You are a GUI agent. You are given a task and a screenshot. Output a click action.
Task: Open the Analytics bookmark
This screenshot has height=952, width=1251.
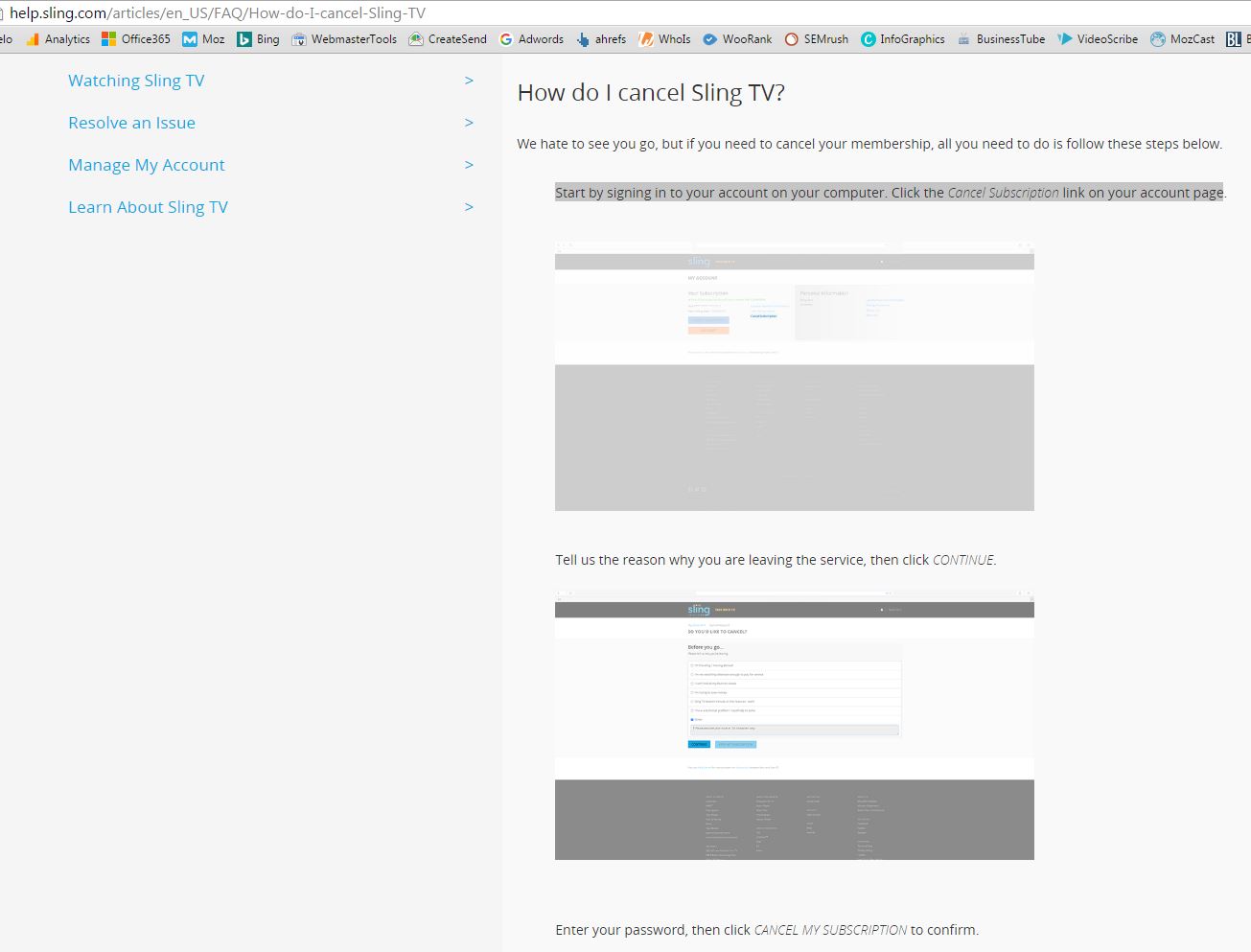(x=58, y=39)
